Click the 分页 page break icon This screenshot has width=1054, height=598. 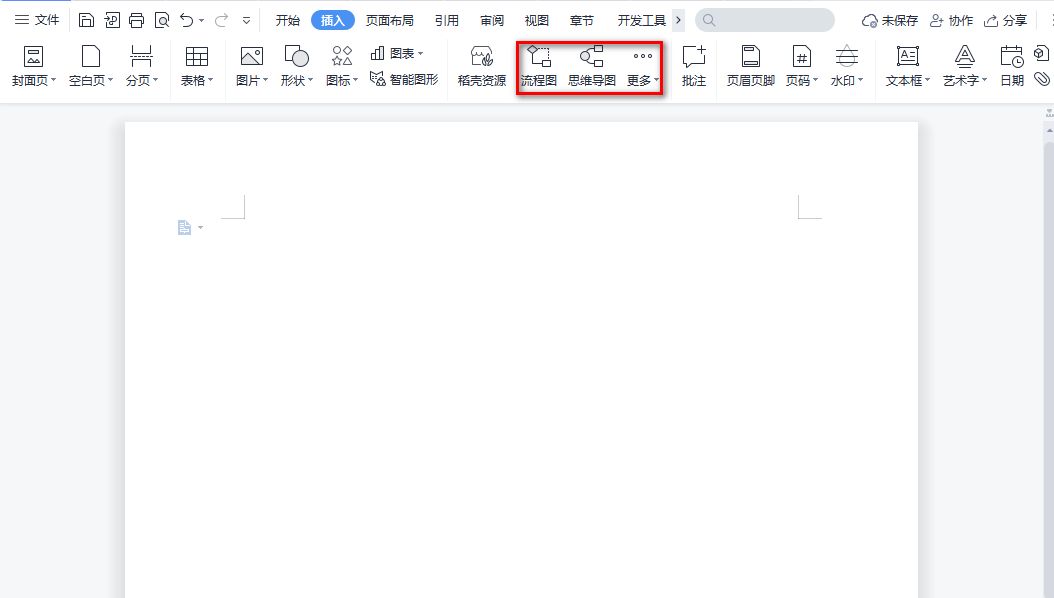tap(141, 56)
